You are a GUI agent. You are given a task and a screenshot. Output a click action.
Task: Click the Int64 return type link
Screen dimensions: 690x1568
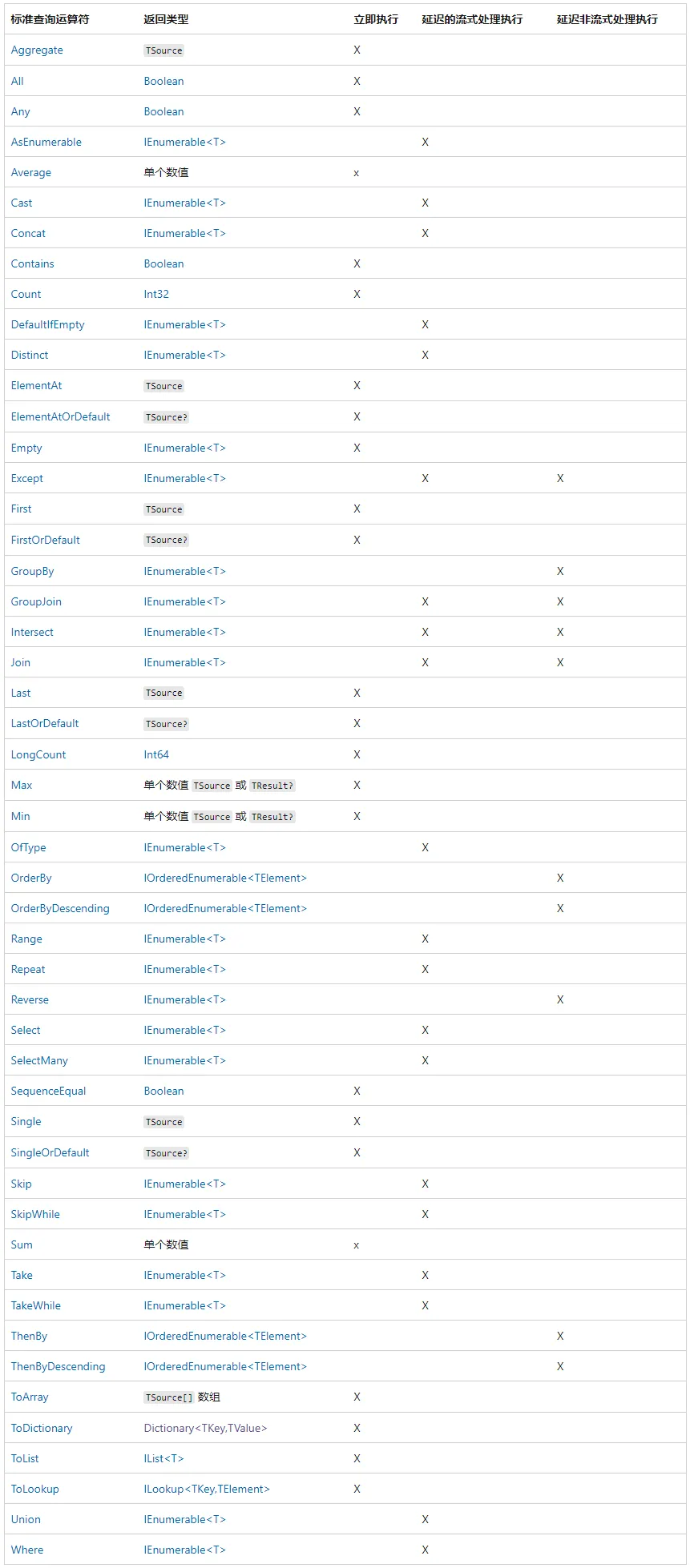(x=156, y=754)
